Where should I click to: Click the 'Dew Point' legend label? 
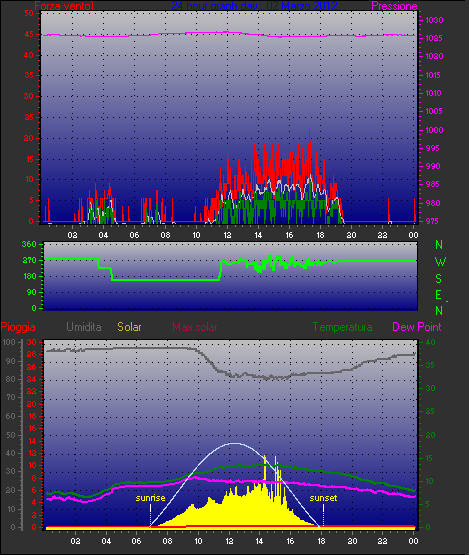point(417,327)
